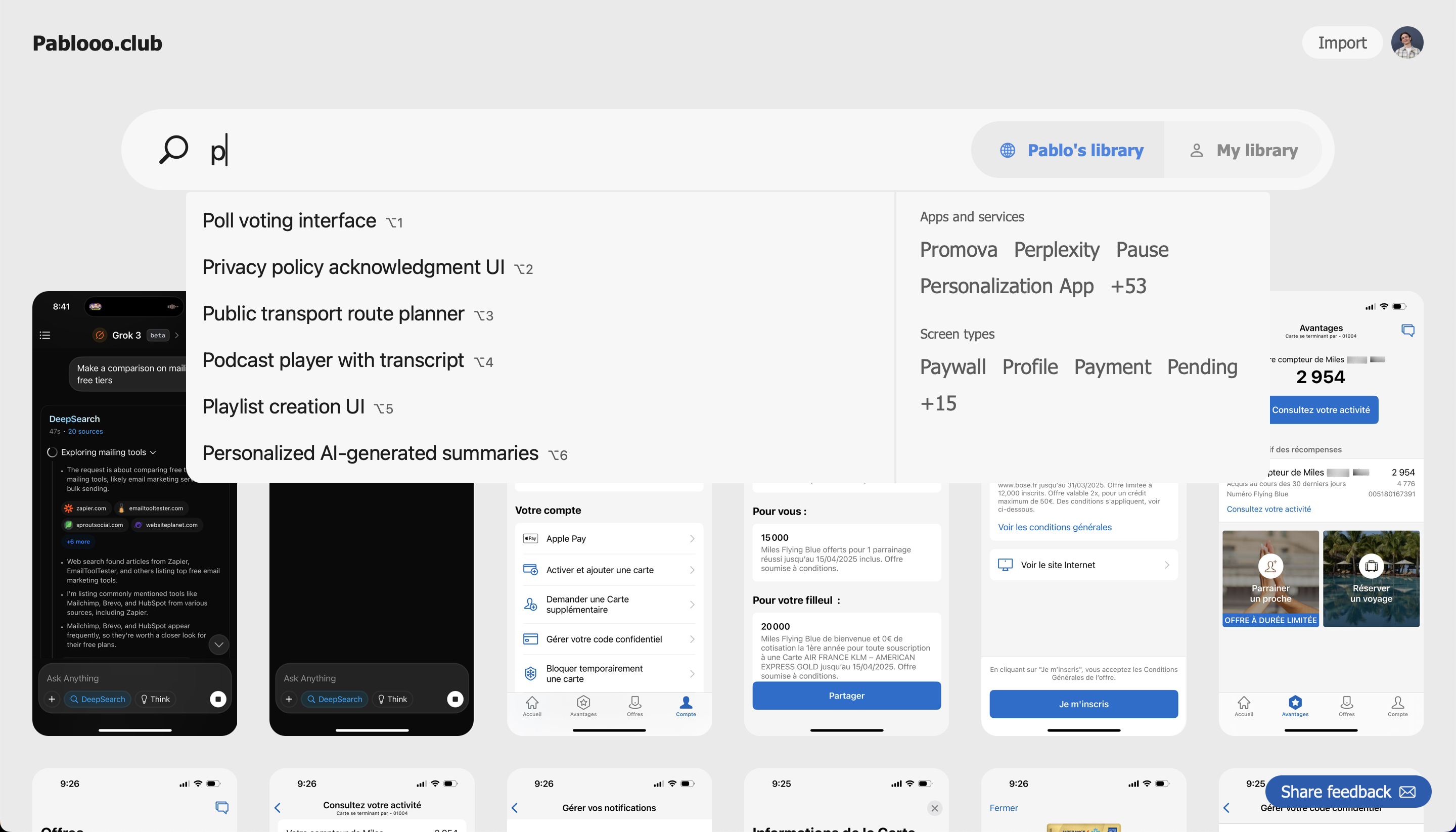This screenshot has height=832, width=1456.
Task: Choose Podcast player with transcript suggestion
Action: click(x=347, y=360)
